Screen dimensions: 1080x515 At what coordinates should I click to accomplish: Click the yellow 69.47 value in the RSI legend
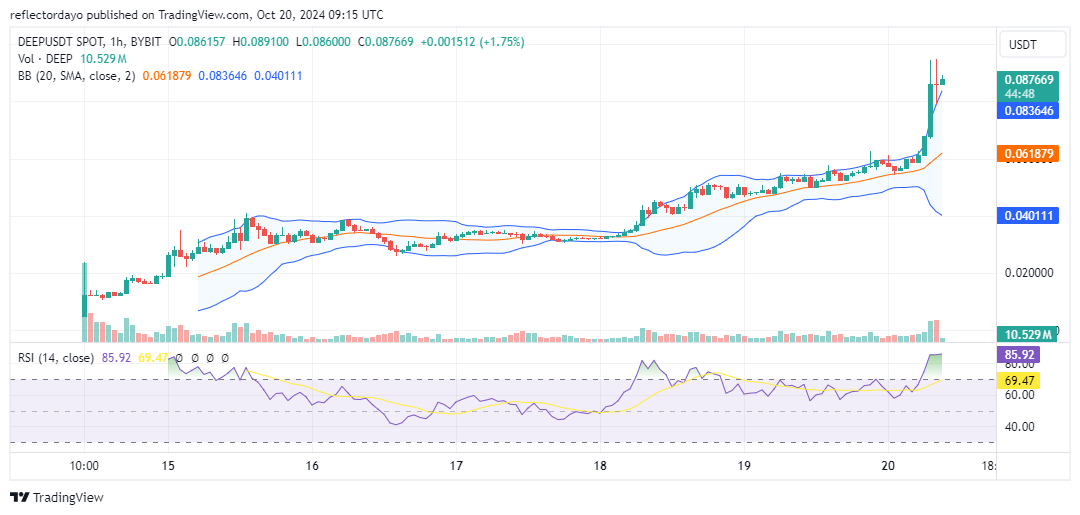(x=153, y=358)
